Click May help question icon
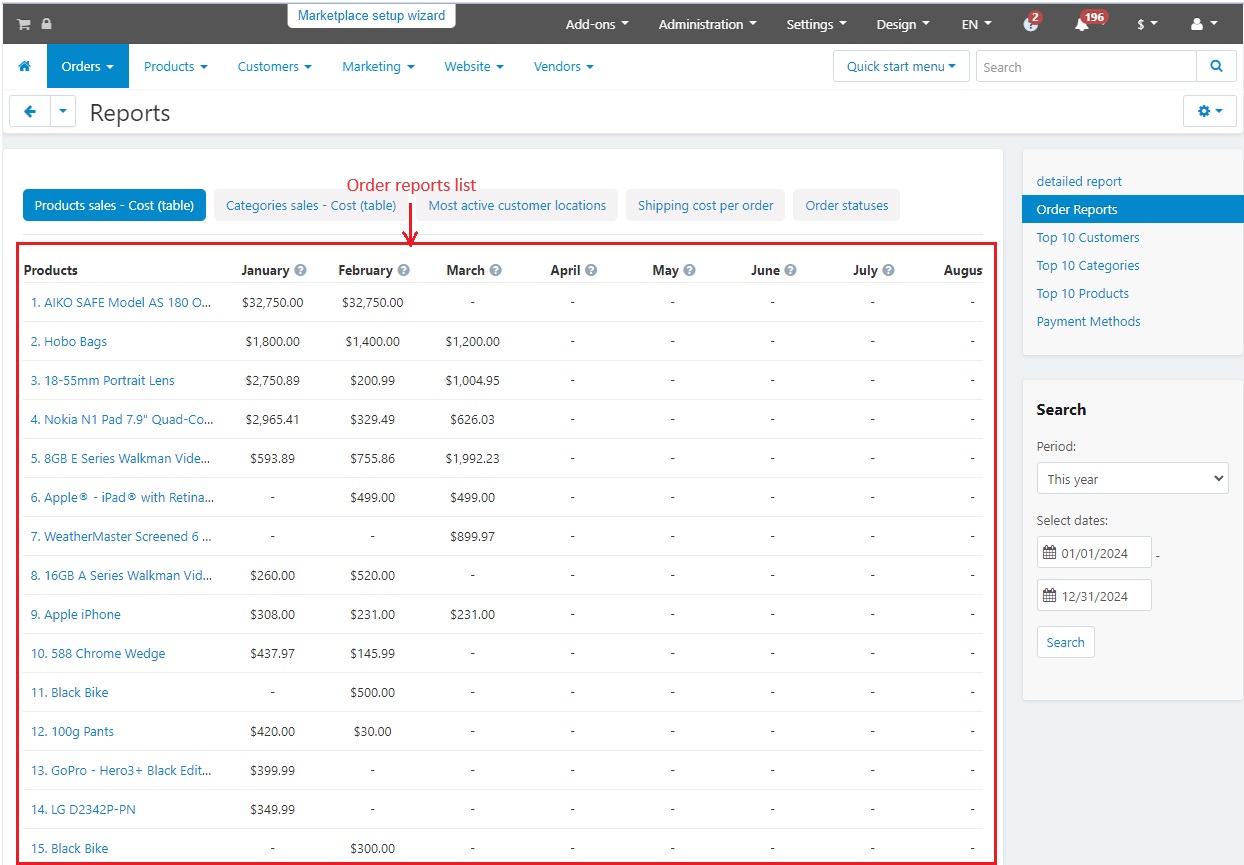The width and height of the screenshot is (1244, 865). (x=690, y=270)
